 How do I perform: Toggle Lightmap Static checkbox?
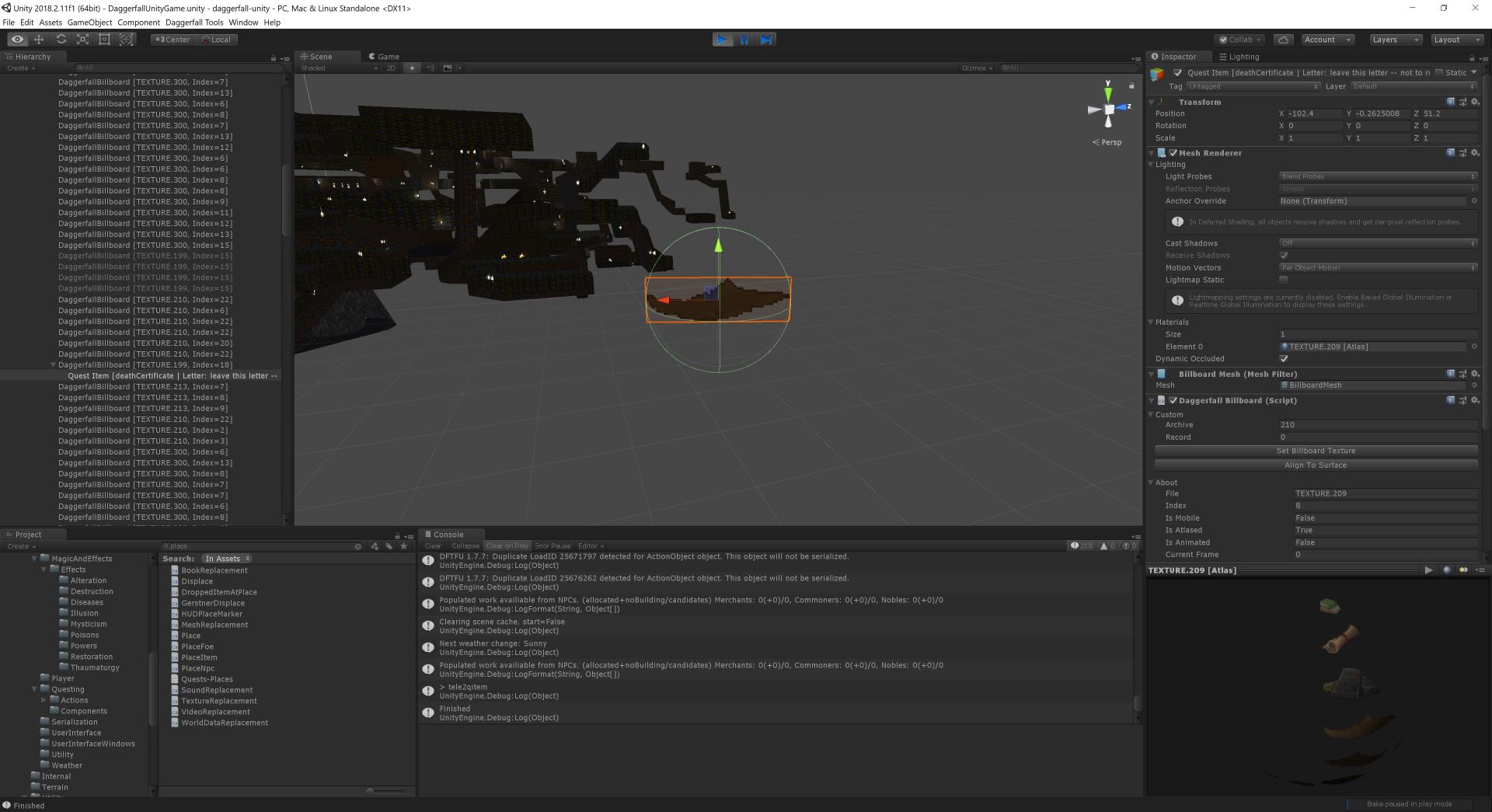pos(1284,280)
